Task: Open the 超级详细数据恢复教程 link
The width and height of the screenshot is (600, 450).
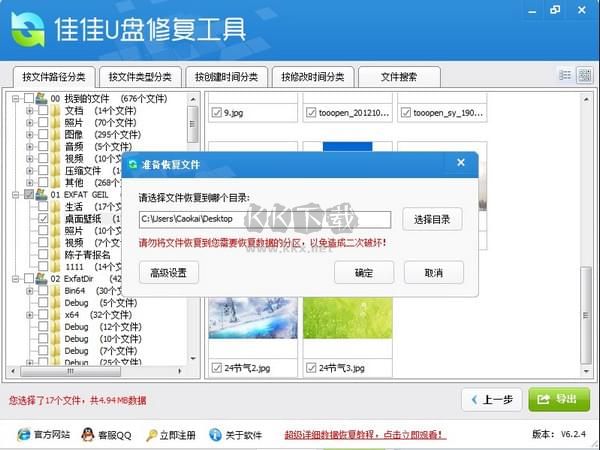Action: [x=364, y=435]
